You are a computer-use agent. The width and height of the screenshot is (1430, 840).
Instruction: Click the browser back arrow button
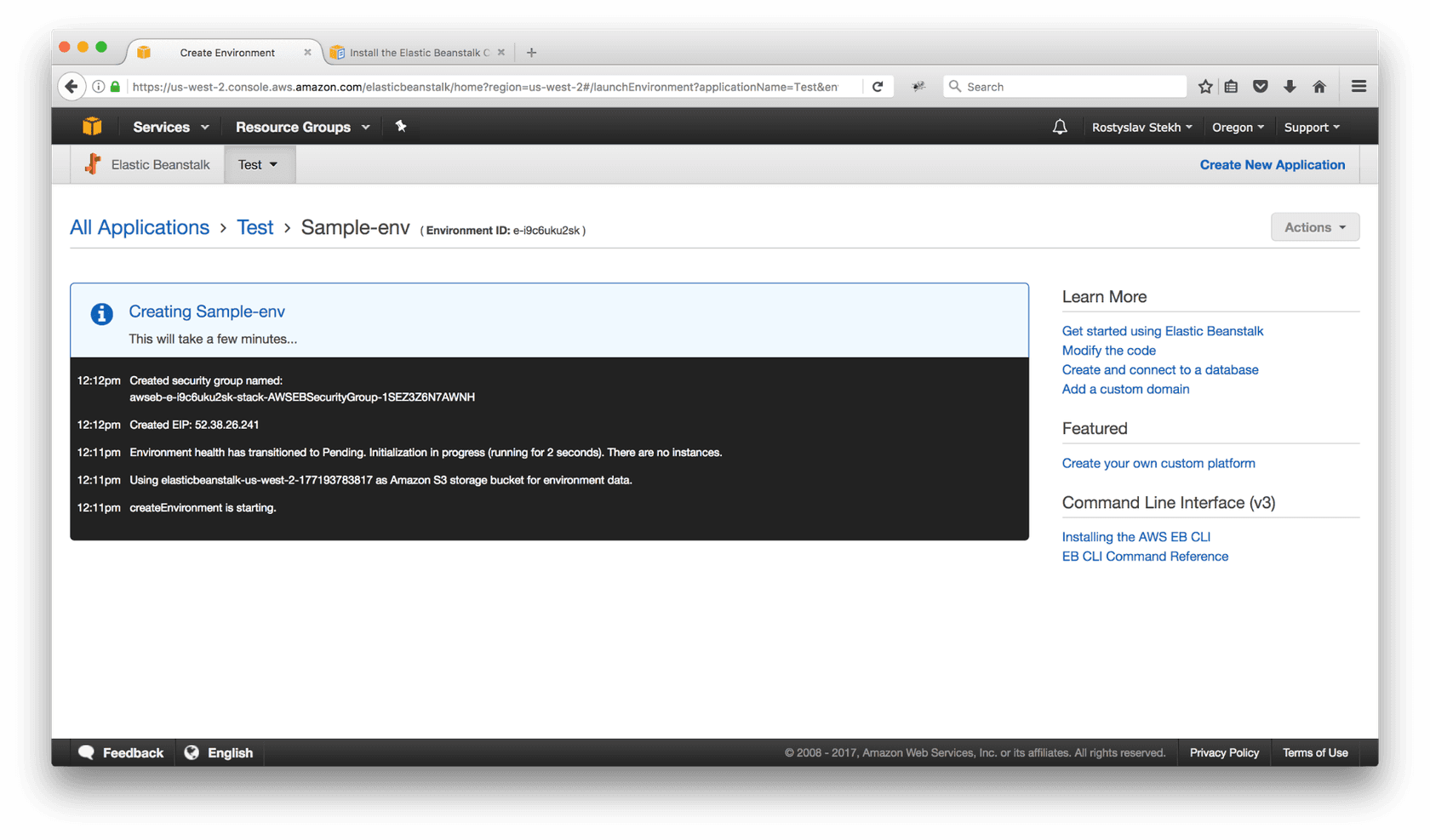pos(71,87)
